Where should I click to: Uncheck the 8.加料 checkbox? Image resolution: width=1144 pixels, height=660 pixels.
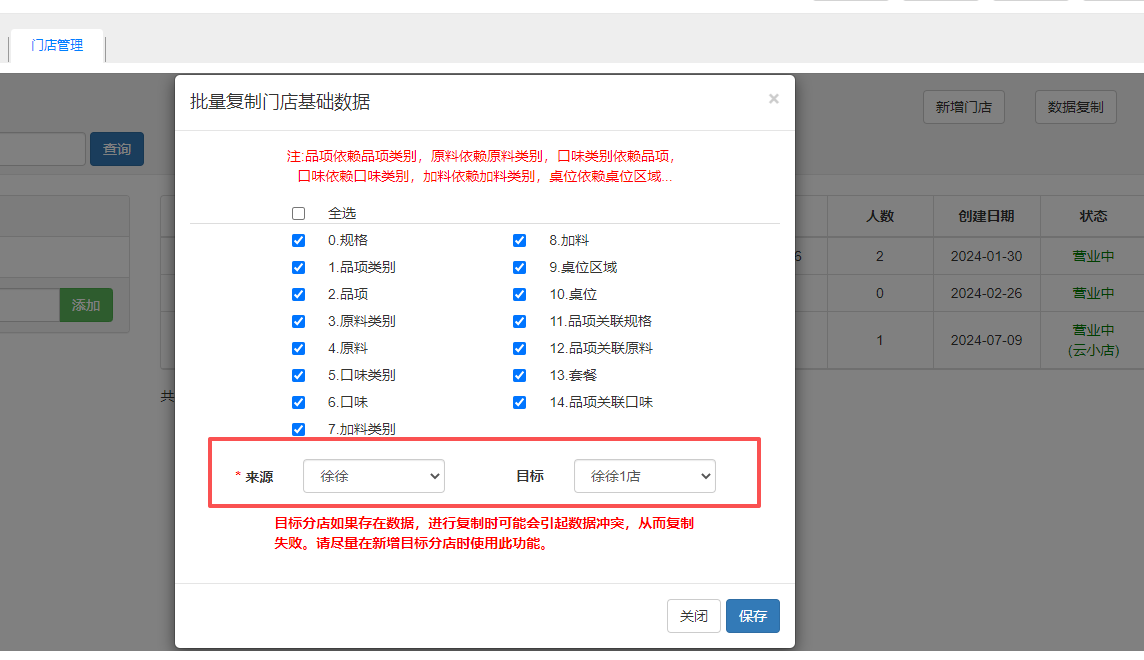tap(519, 240)
